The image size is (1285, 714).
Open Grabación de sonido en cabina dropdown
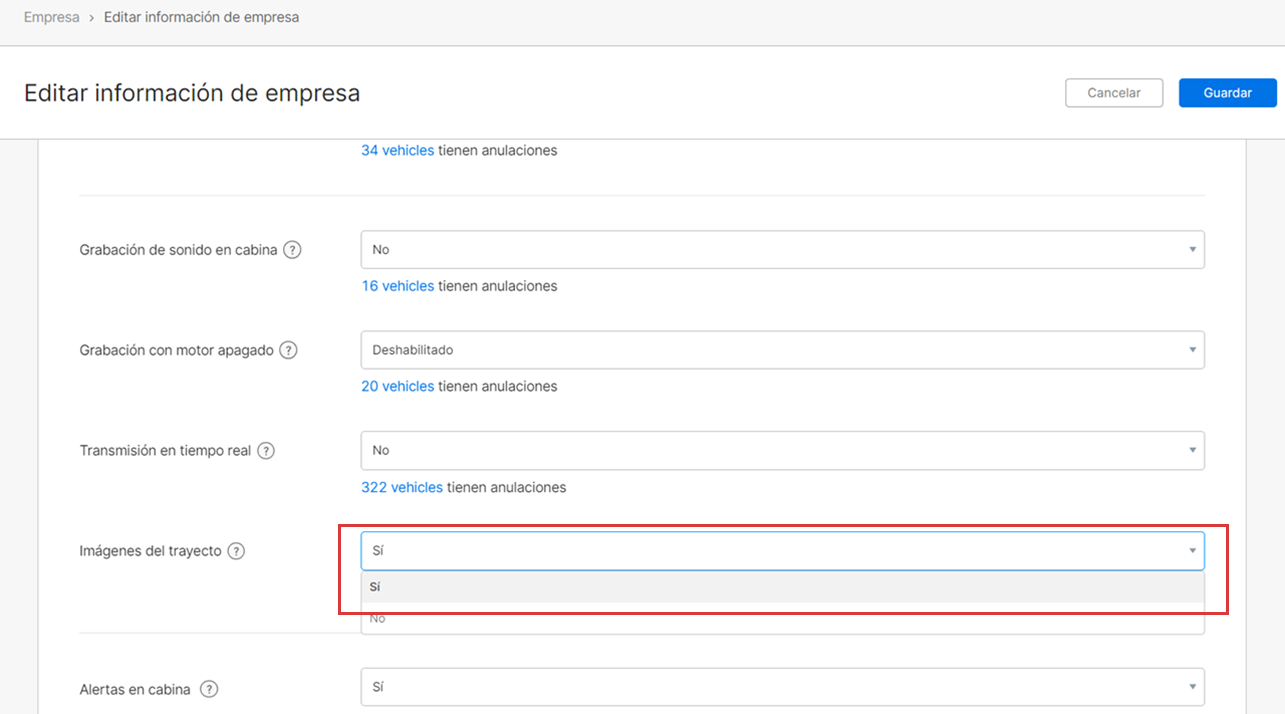tap(782, 249)
